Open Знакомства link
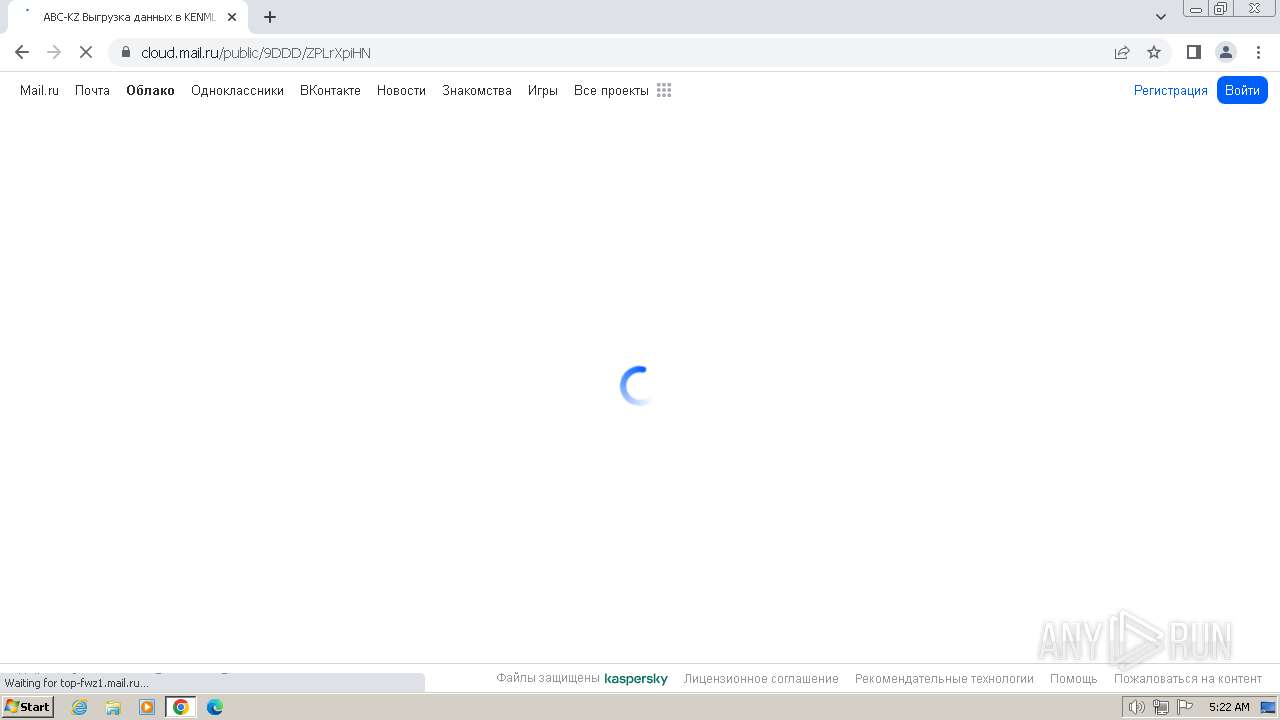This screenshot has height=720, width=1280. pos(477,90)
